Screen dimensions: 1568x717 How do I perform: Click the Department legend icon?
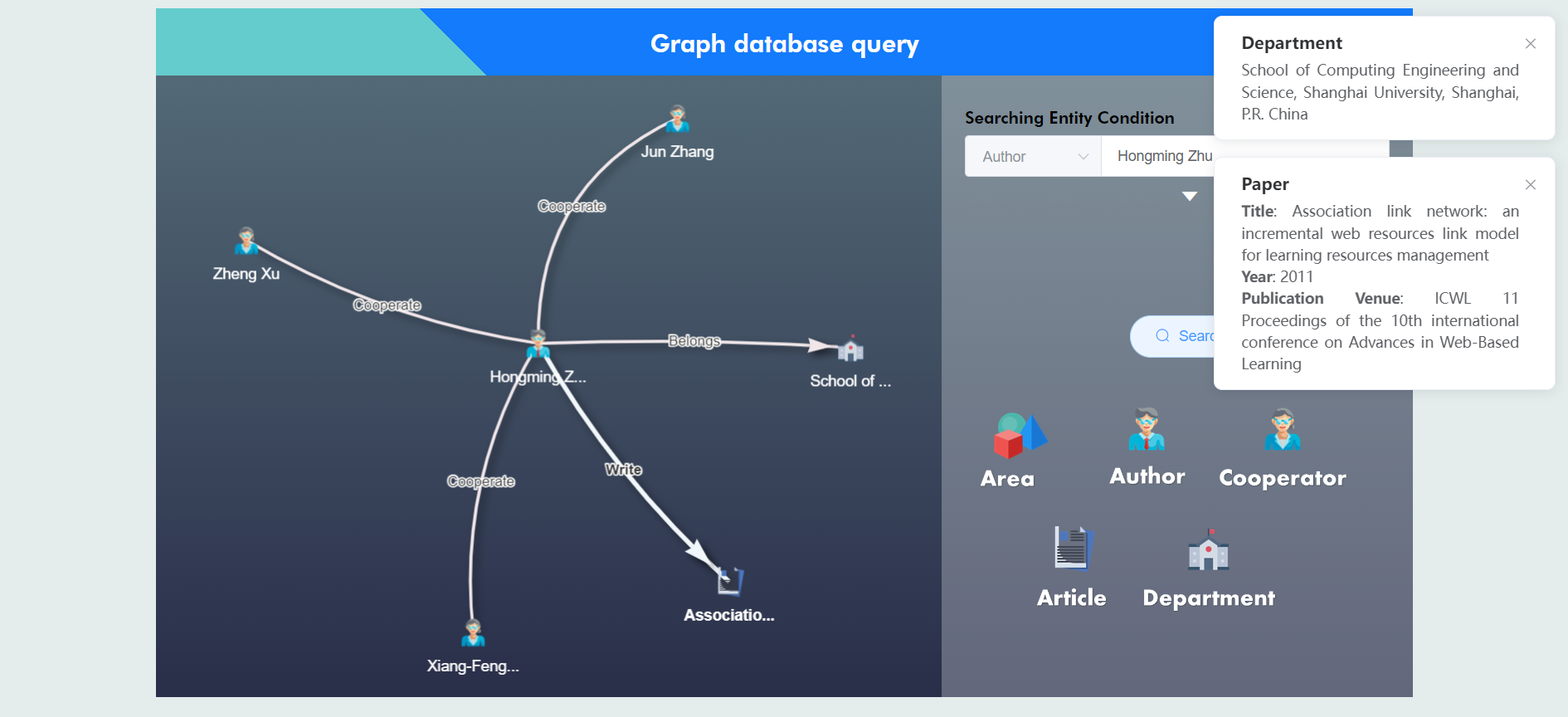click(x=1209, y=549)
